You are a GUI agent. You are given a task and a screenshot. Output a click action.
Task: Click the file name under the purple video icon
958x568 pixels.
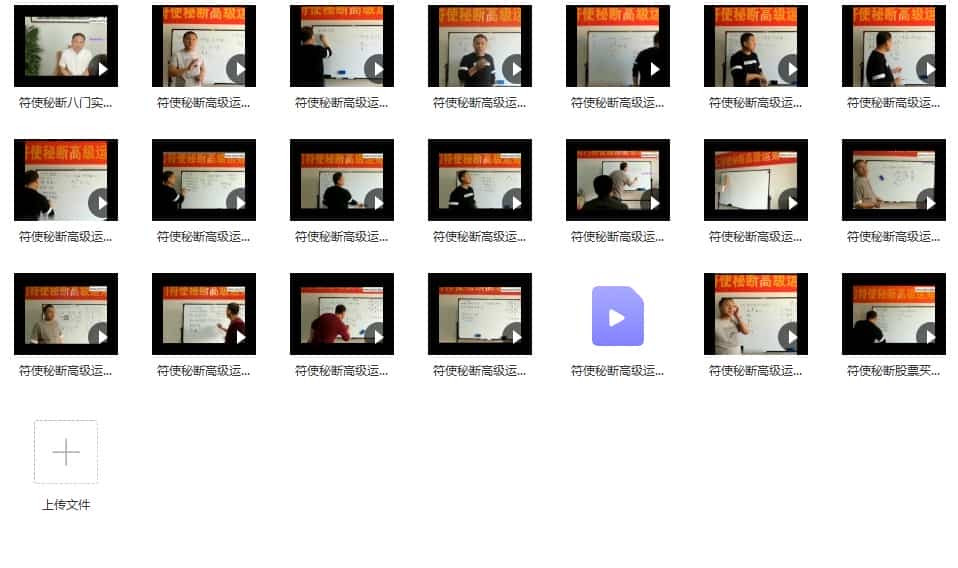point(617,370)
